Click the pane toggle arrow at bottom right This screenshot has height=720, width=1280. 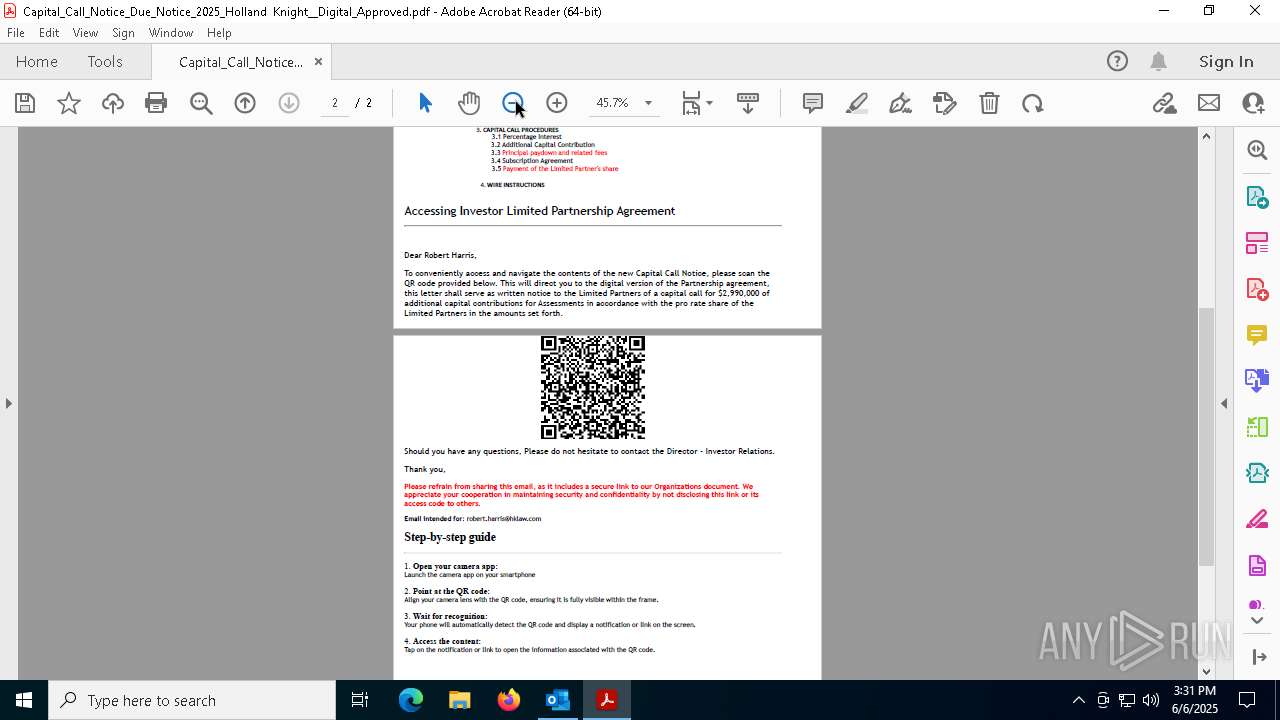tap(1258, 657)
